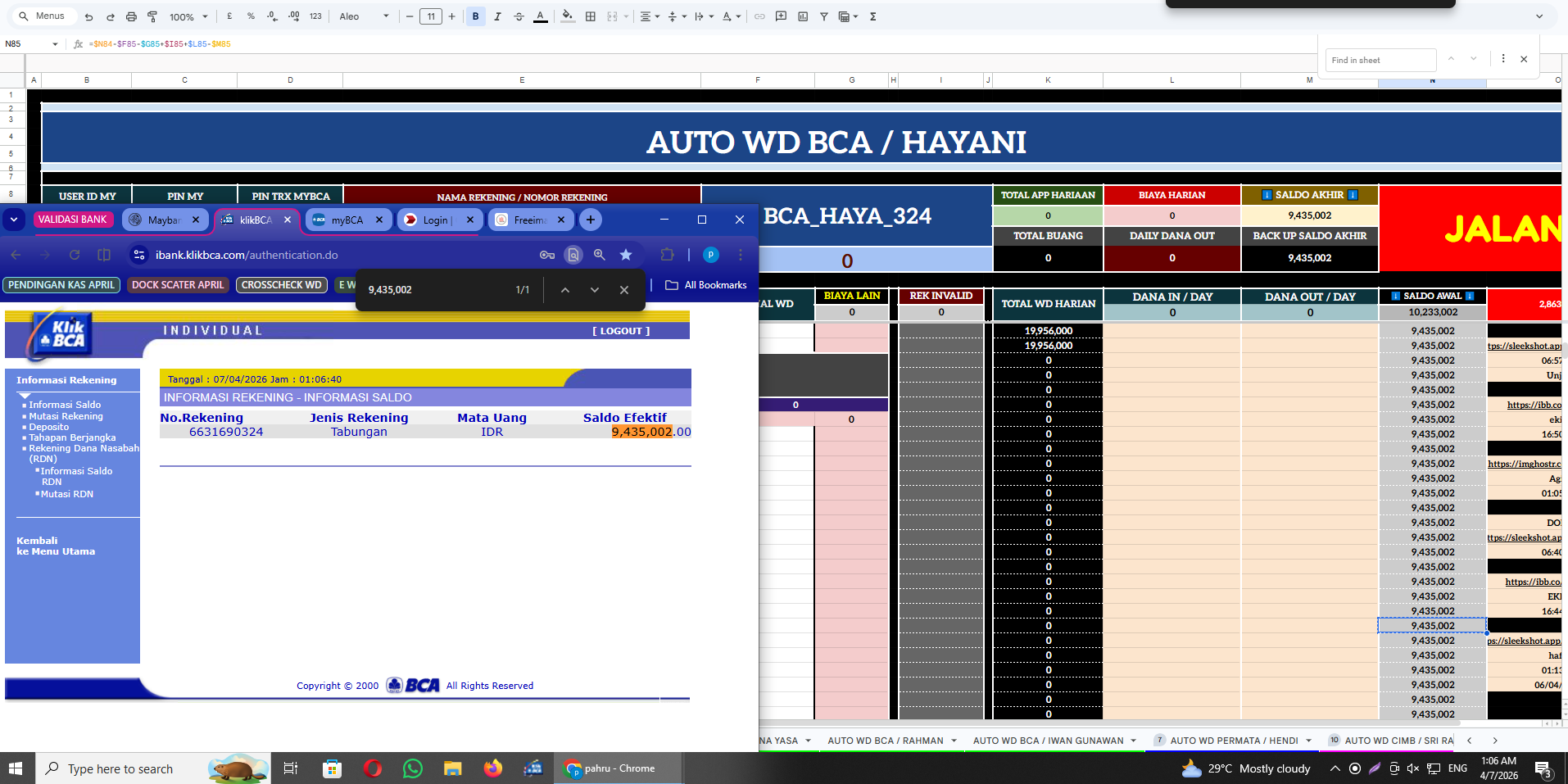Image resolution: width=1568 pixels, height=784 pixels.
Task: Open the CROSSCHECK WD bookmark
Action: coord(282,285)
